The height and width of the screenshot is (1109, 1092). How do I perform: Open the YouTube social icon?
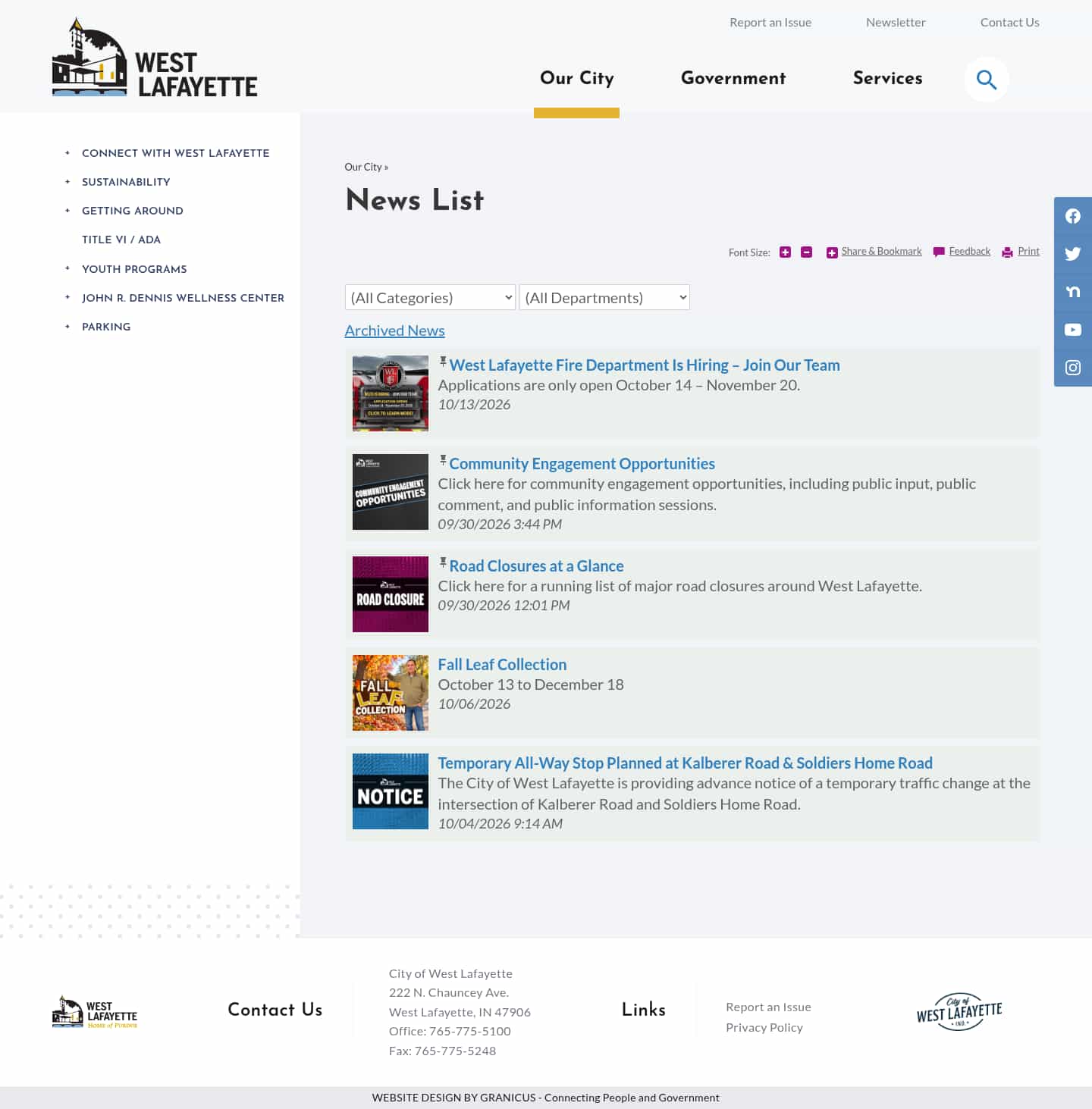[1073, 330]
